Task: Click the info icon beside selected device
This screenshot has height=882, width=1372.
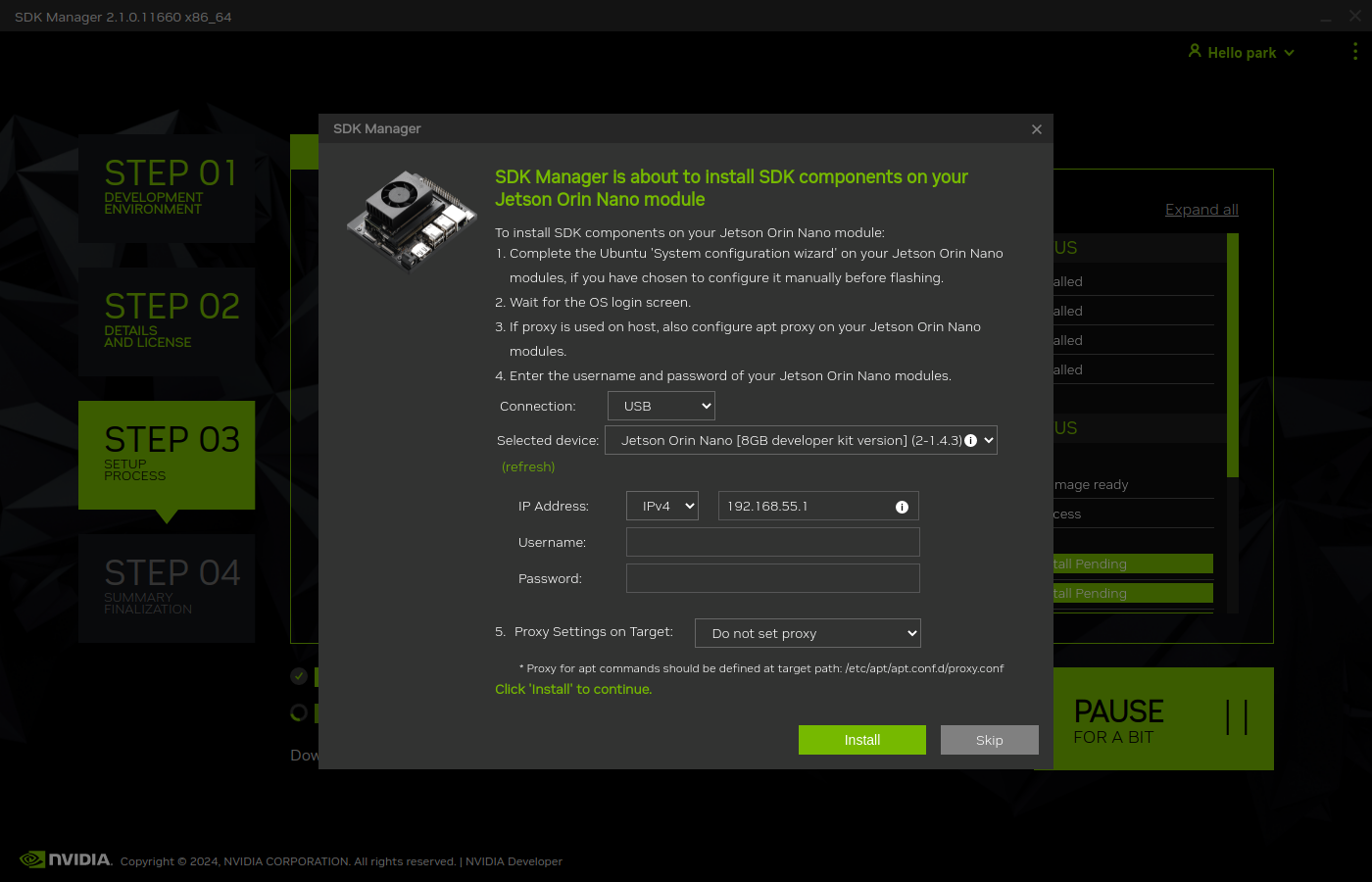Action: point(971,441)
